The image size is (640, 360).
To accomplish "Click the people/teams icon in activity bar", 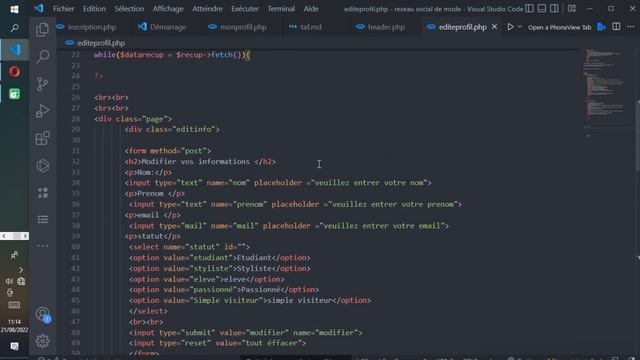I will tap(42, 193).
